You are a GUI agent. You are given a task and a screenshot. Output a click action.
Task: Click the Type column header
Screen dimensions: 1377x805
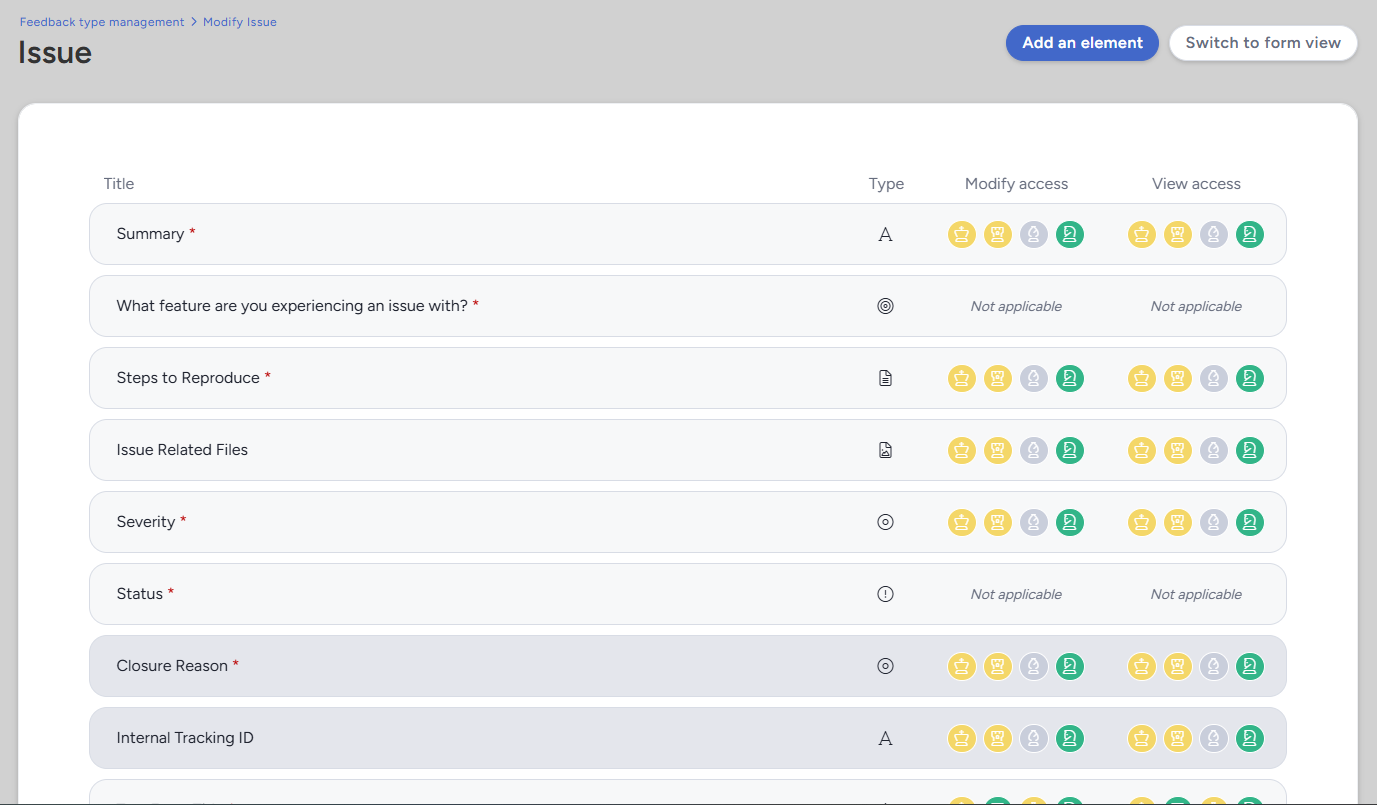(886, 184)
